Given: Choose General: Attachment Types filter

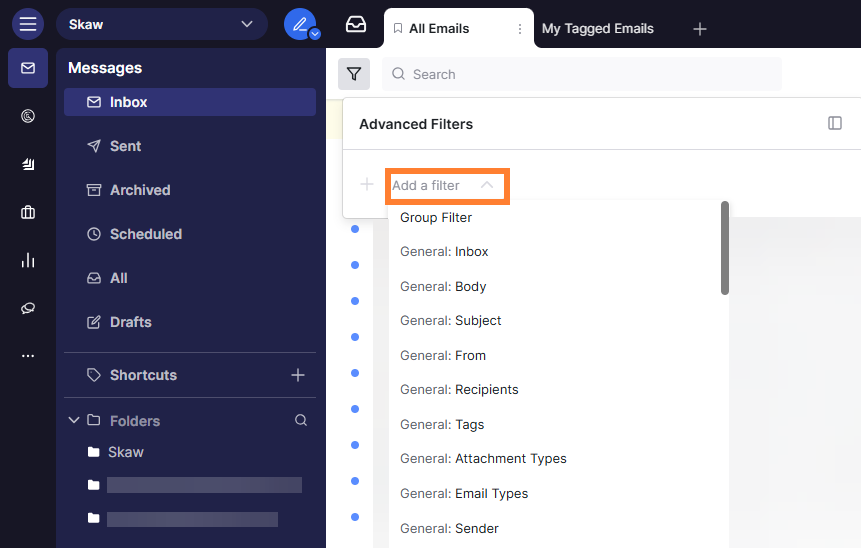Looking at the screenshot, I should (483, 459).
